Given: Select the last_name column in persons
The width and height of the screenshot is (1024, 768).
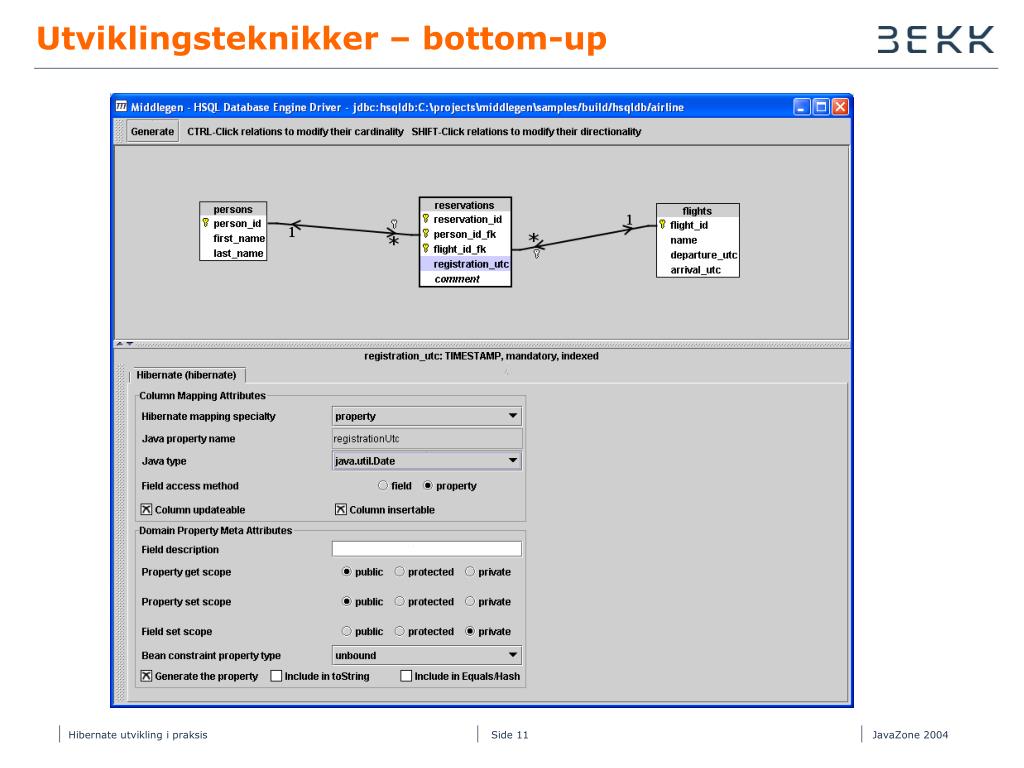Looking at the screenshot, I should [238, 253].
